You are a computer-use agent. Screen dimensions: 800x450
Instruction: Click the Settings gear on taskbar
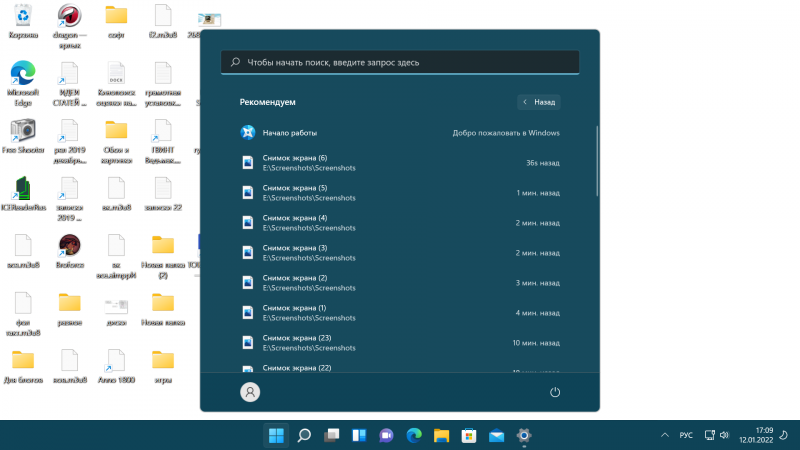[523, 435]
